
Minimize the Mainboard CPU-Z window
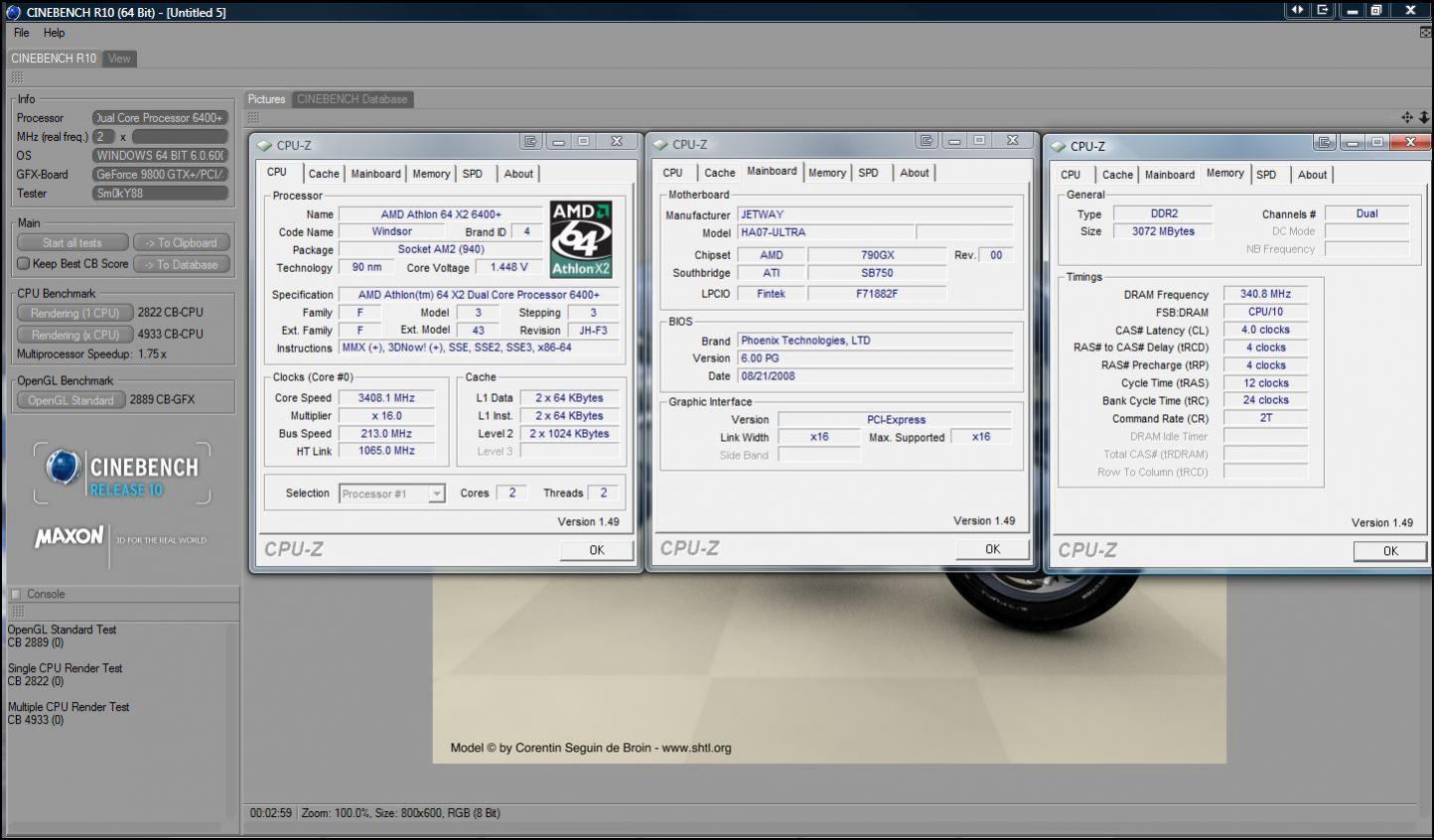coord(954,141)
